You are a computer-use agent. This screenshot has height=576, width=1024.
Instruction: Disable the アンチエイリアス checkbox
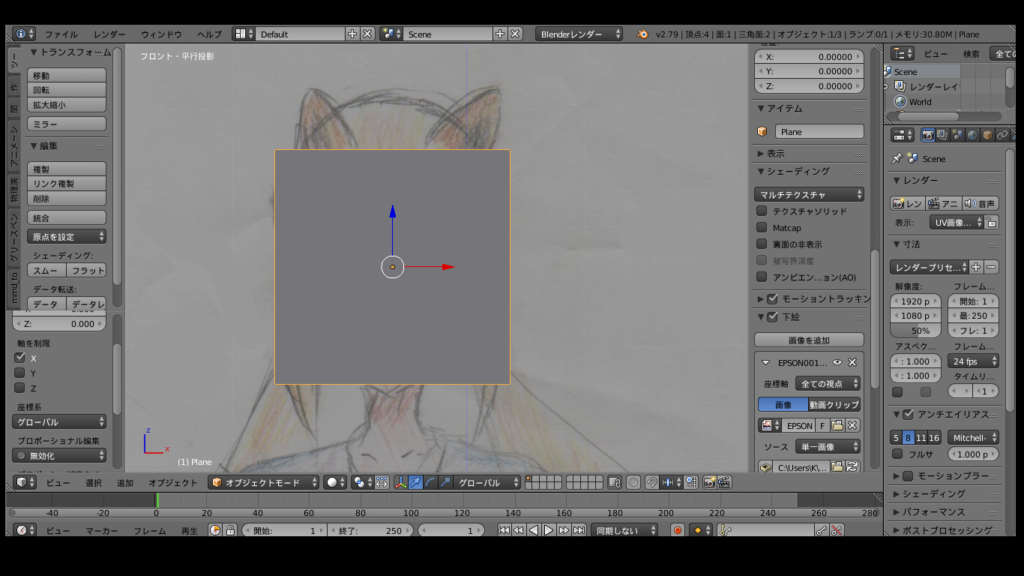coord(908,414)
